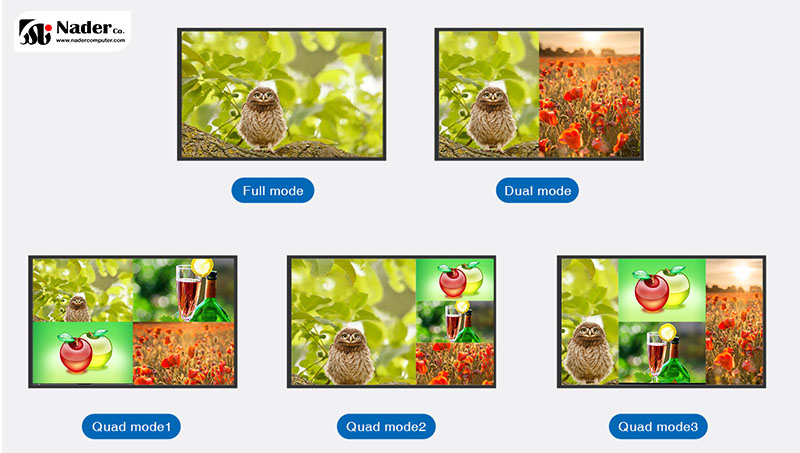This screenshot has height=453, width=800.
Task: Click the Nader Co. logo
Action: click(72, 32)
